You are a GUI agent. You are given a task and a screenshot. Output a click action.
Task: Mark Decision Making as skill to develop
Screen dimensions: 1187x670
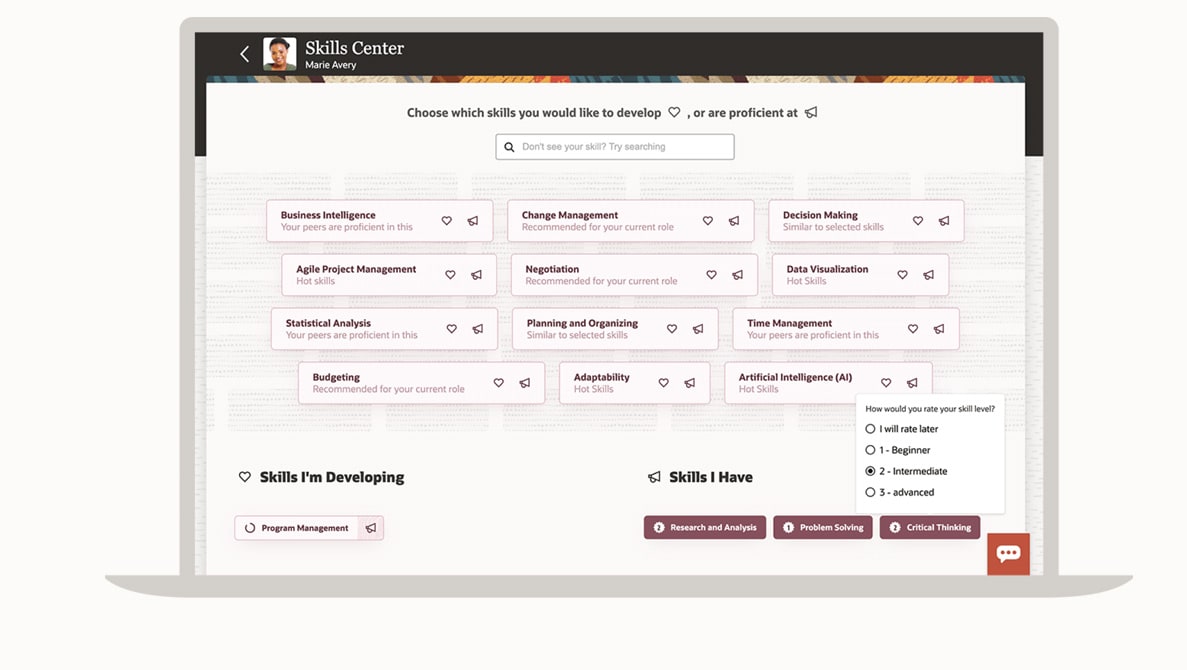pos(918,221)
